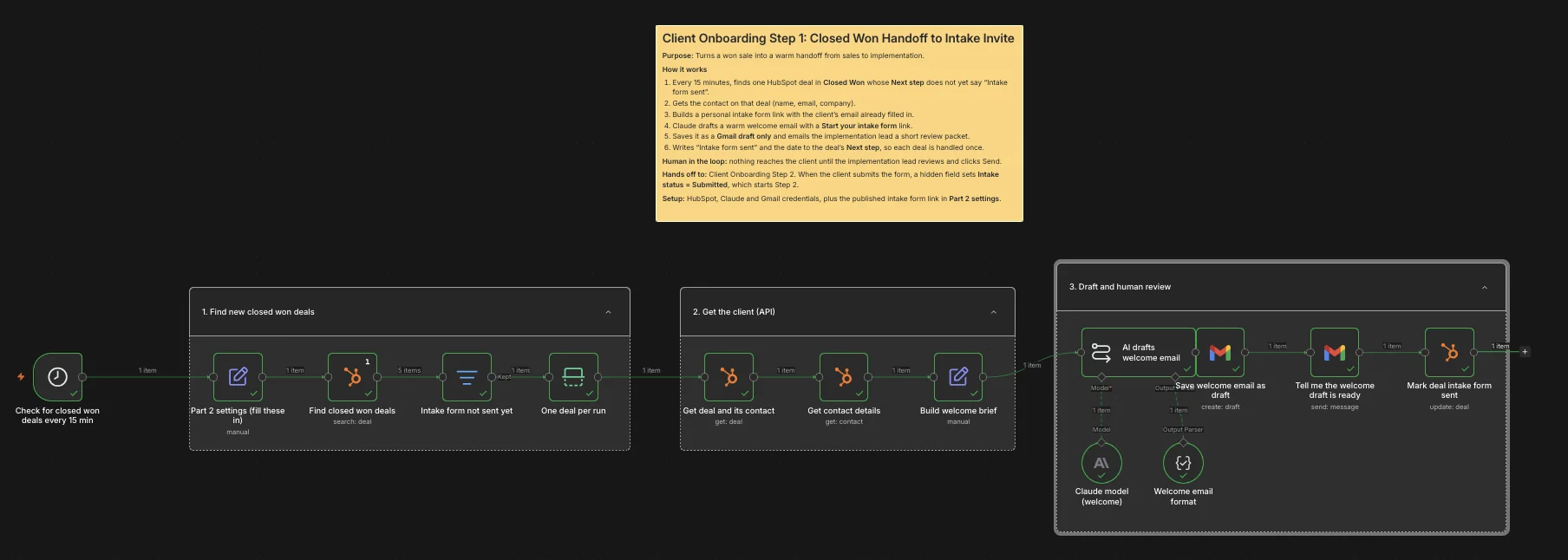Collapse the 3. Draft and human review group
The image size is (1568, 560).
click(x=1484, y=287)
